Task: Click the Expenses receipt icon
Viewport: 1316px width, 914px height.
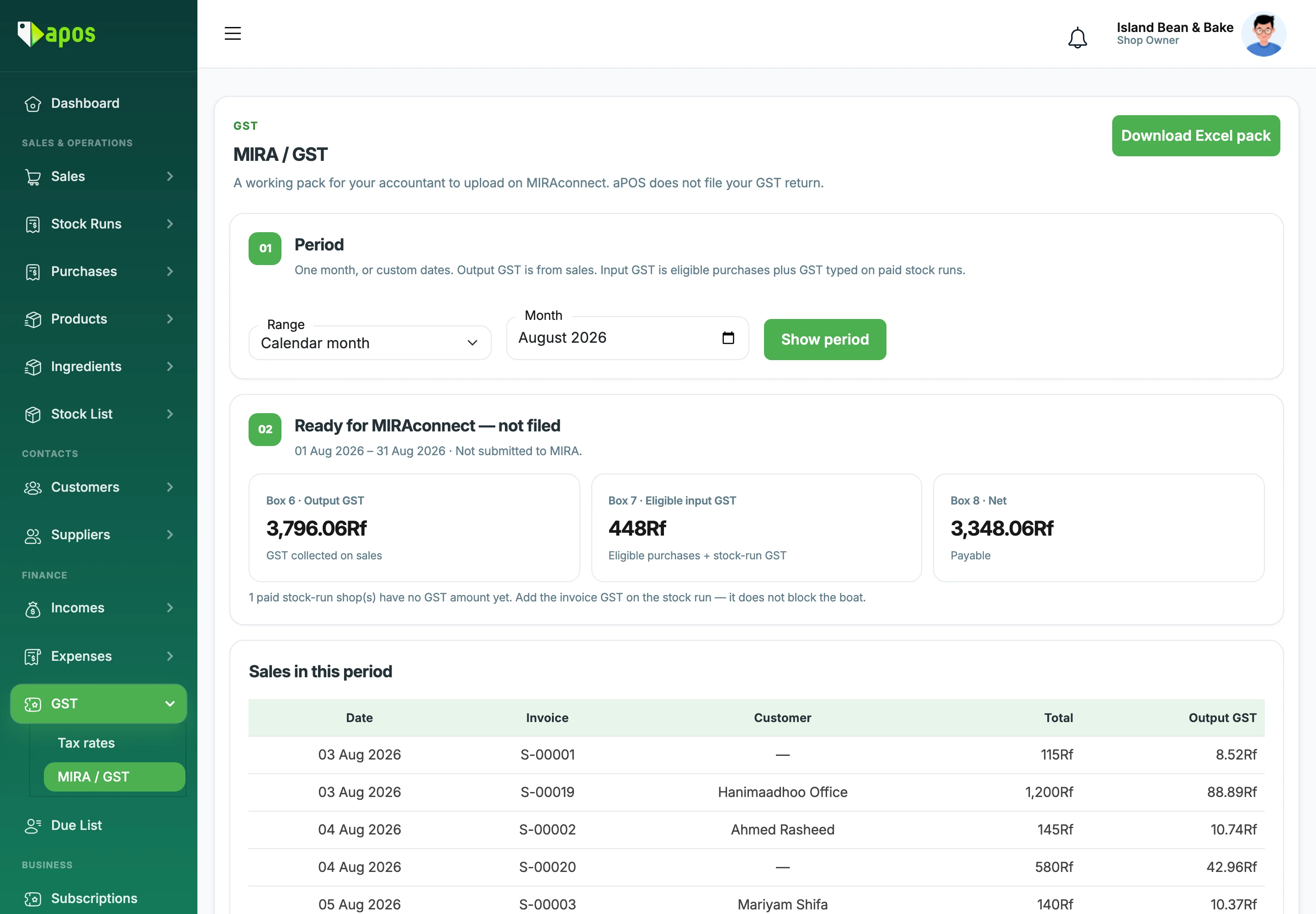Action: click(x=33, y=656)
